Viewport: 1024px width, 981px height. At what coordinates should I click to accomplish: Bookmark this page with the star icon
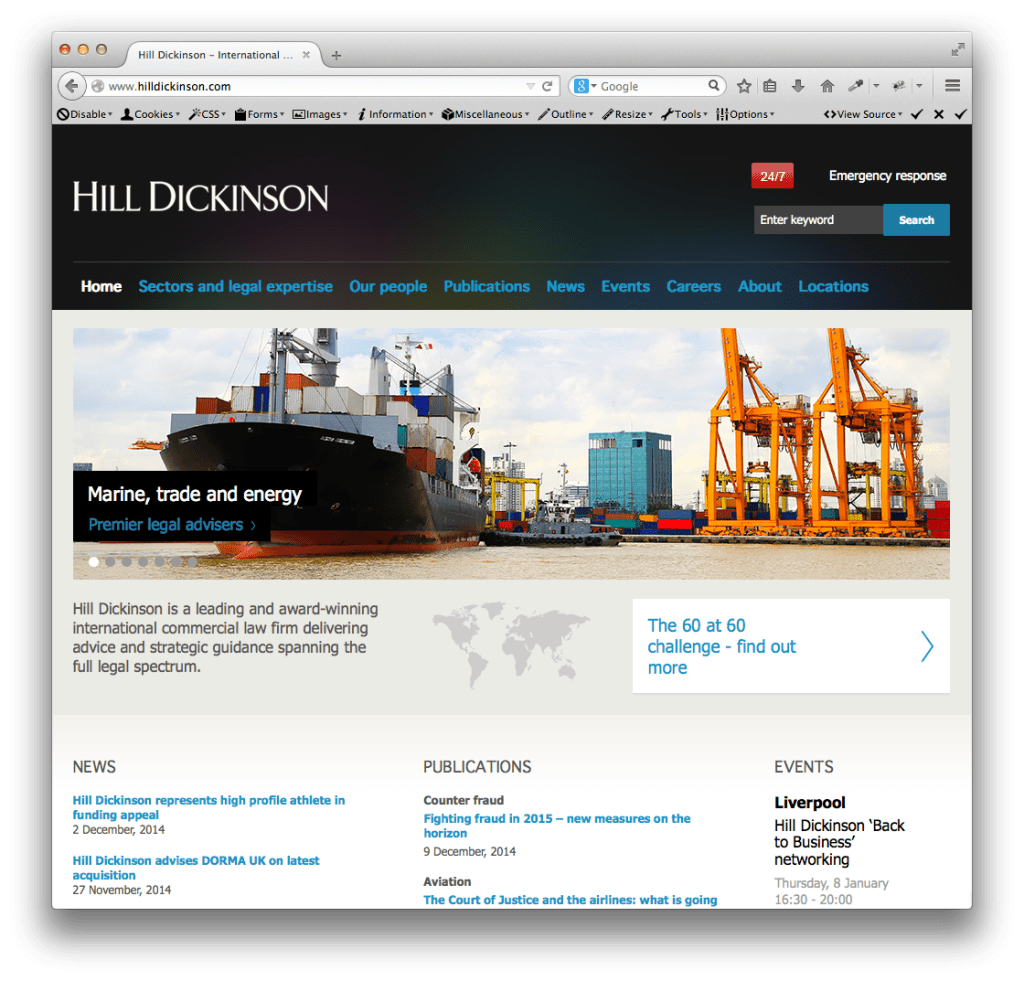(743, 86)
